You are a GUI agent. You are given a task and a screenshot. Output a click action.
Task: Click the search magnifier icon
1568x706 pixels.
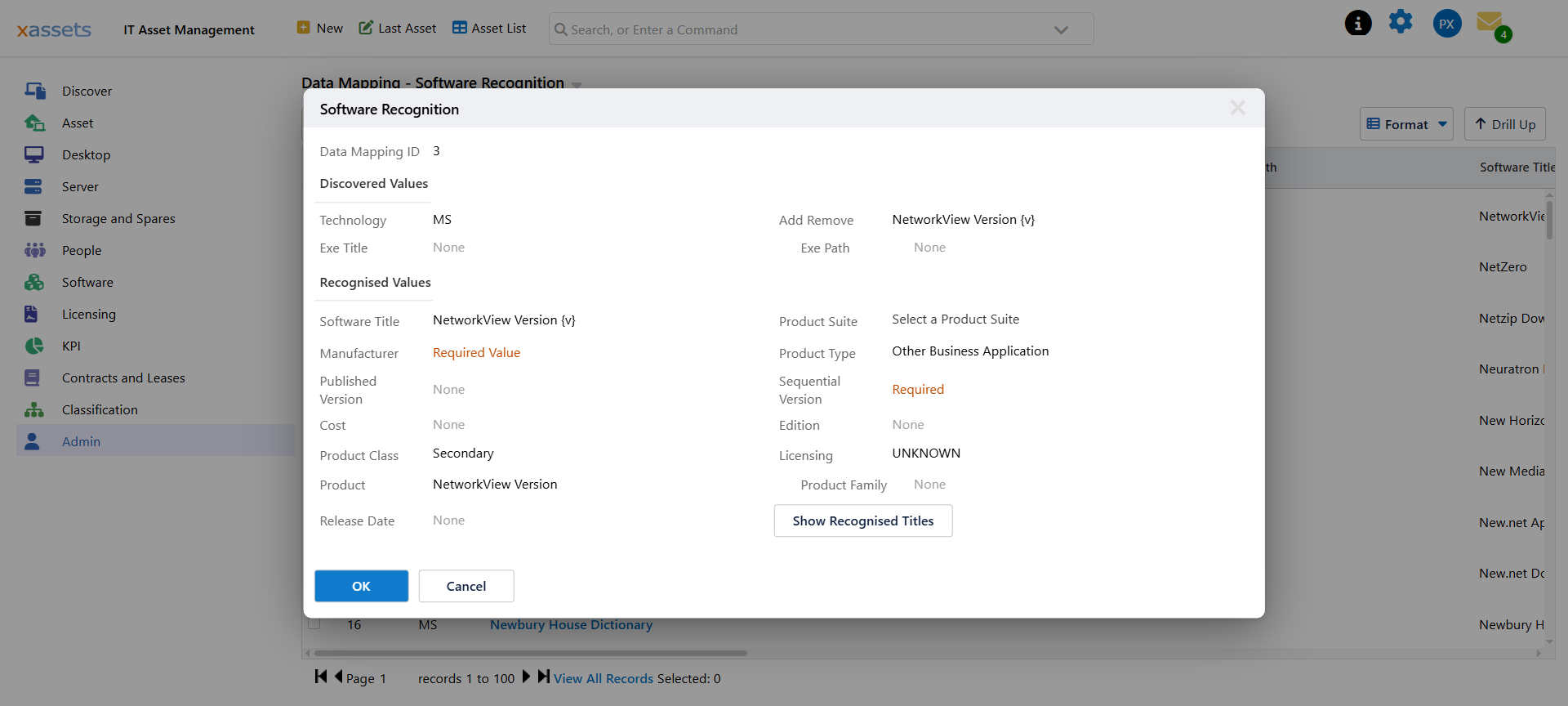coord(561,29)
